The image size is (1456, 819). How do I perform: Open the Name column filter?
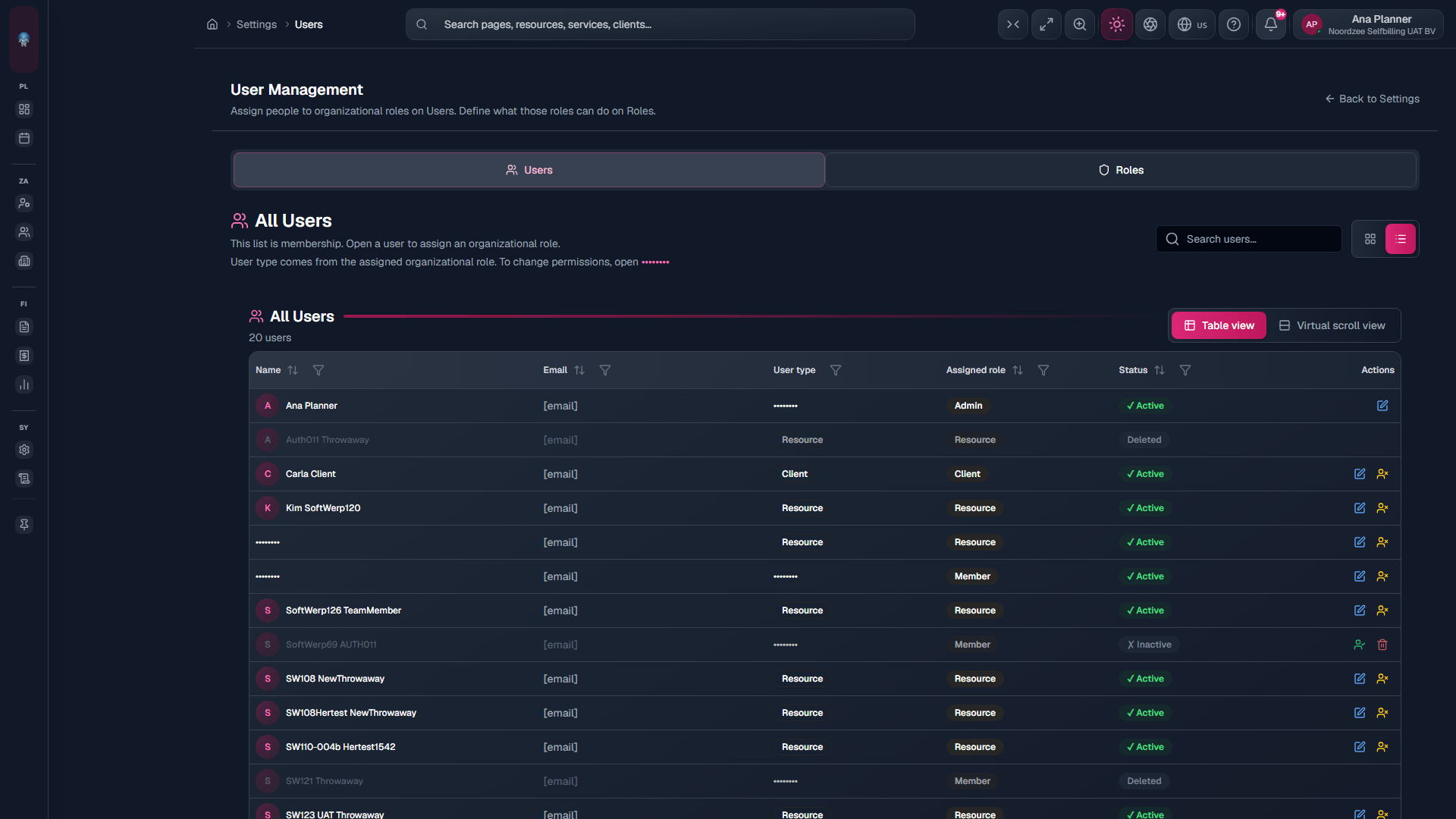pyautogui.click(x=318, y=370)
